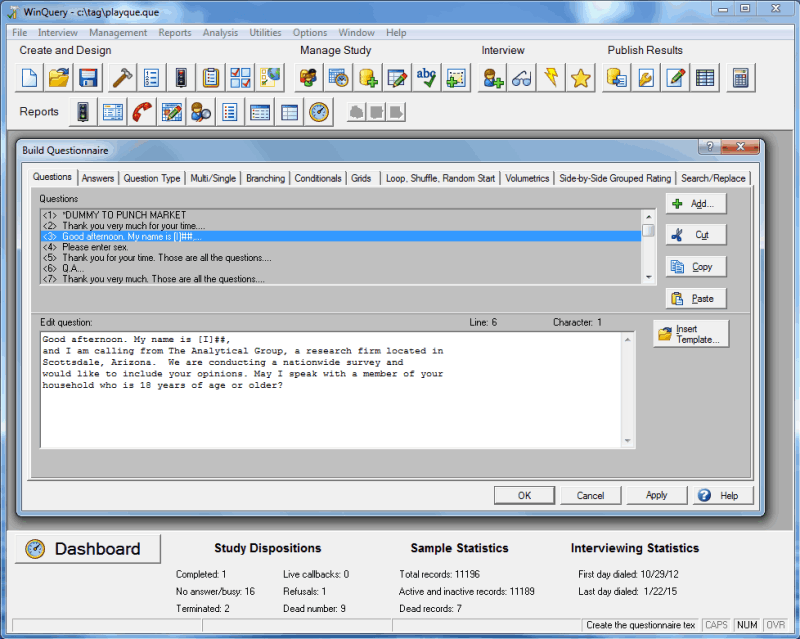Click the calendar with clock icon
The height and width of the screenshot is (639, 800).
(338, 78)
